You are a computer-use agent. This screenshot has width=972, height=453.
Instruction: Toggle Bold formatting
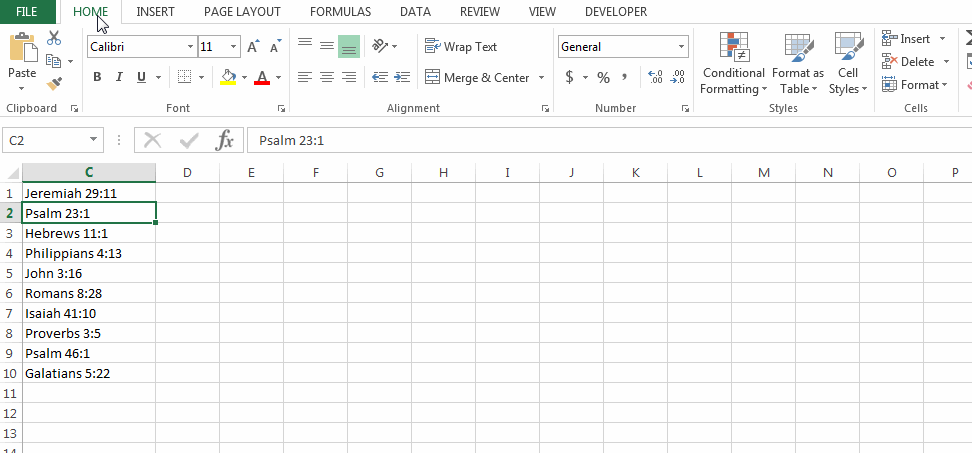click(97, 77)
